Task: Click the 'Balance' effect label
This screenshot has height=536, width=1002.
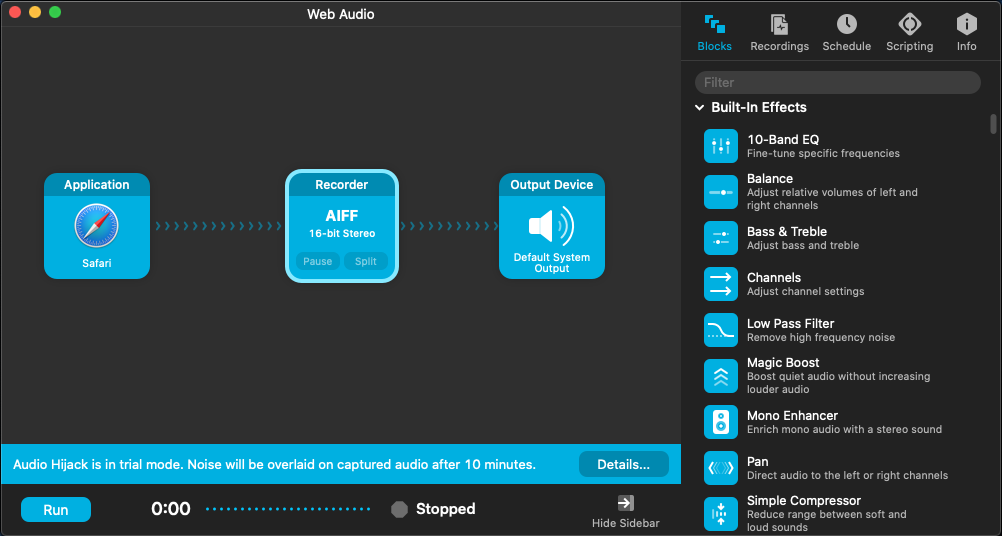Action: (769, 179)
